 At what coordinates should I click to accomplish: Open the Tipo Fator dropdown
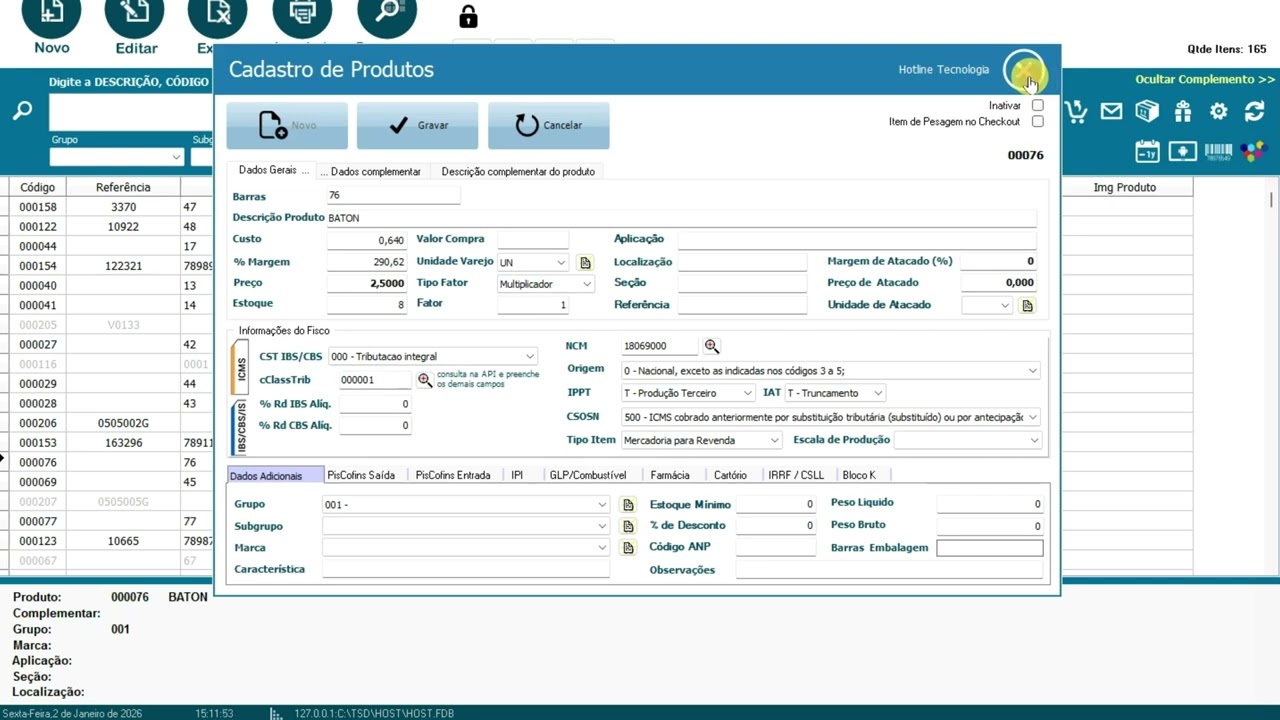[587, 284]
